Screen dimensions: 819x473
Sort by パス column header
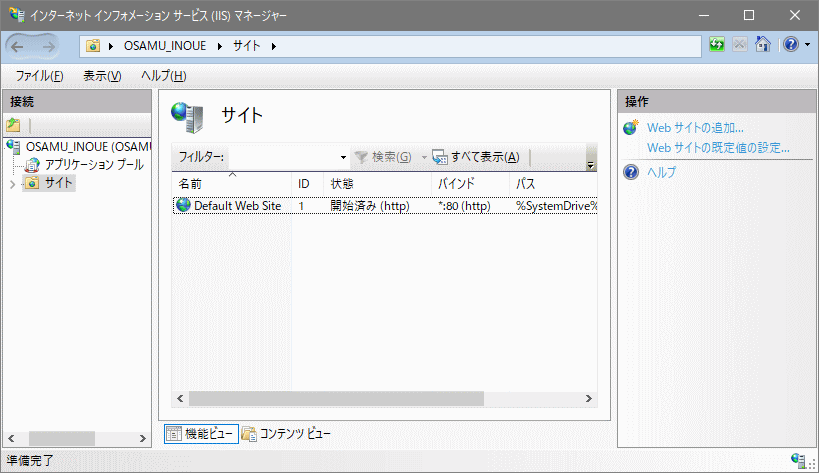(x=553, y=184)
